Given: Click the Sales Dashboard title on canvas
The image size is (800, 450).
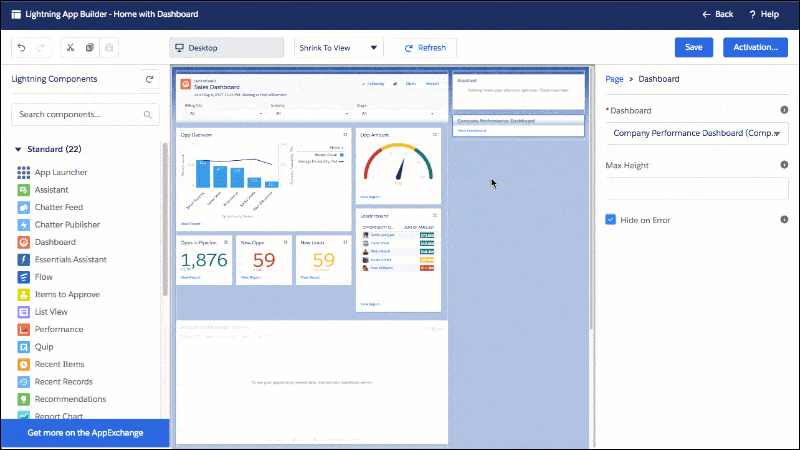Looking at the screenshot, I should 217,87.
